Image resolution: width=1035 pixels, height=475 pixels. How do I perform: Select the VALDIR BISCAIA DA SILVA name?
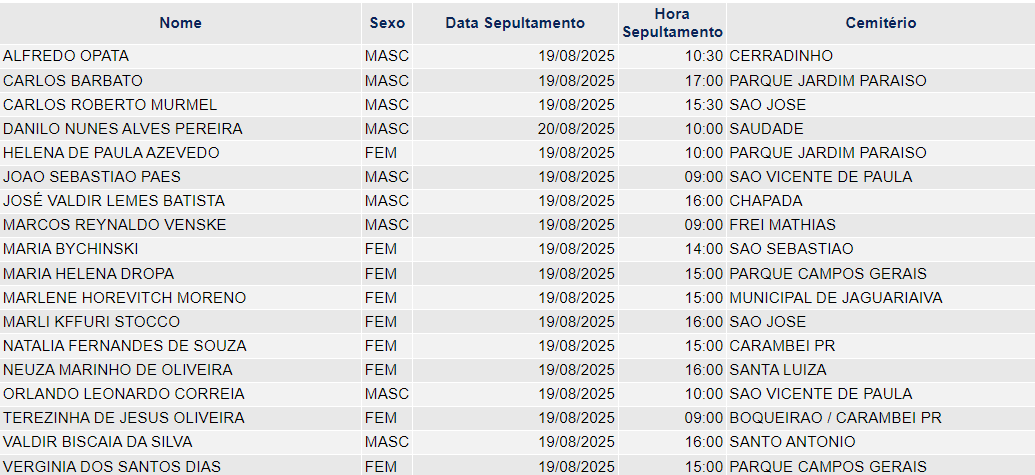point(98,442)
